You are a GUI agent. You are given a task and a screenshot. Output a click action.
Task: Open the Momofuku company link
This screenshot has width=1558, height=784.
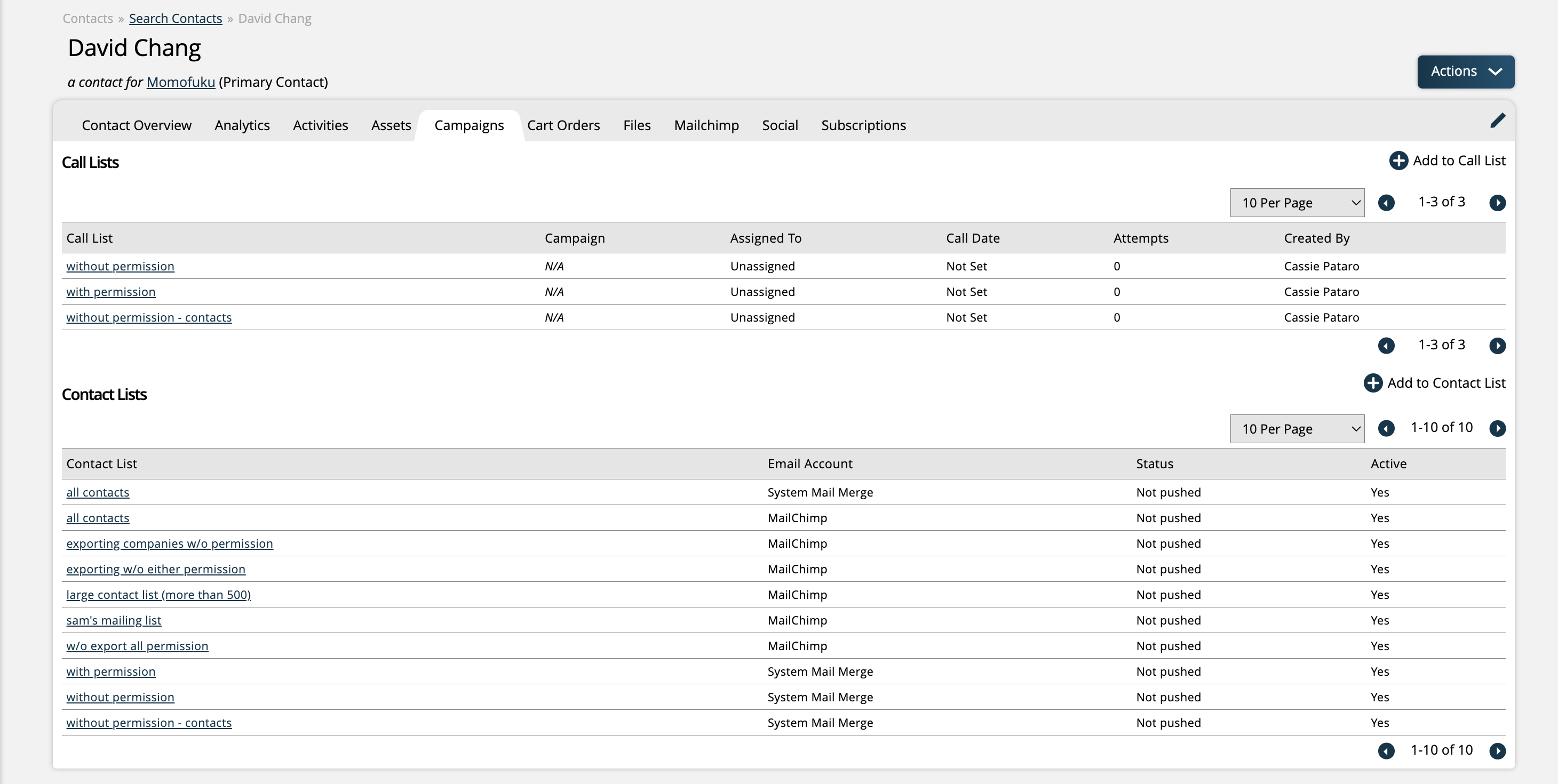(180, 82)
